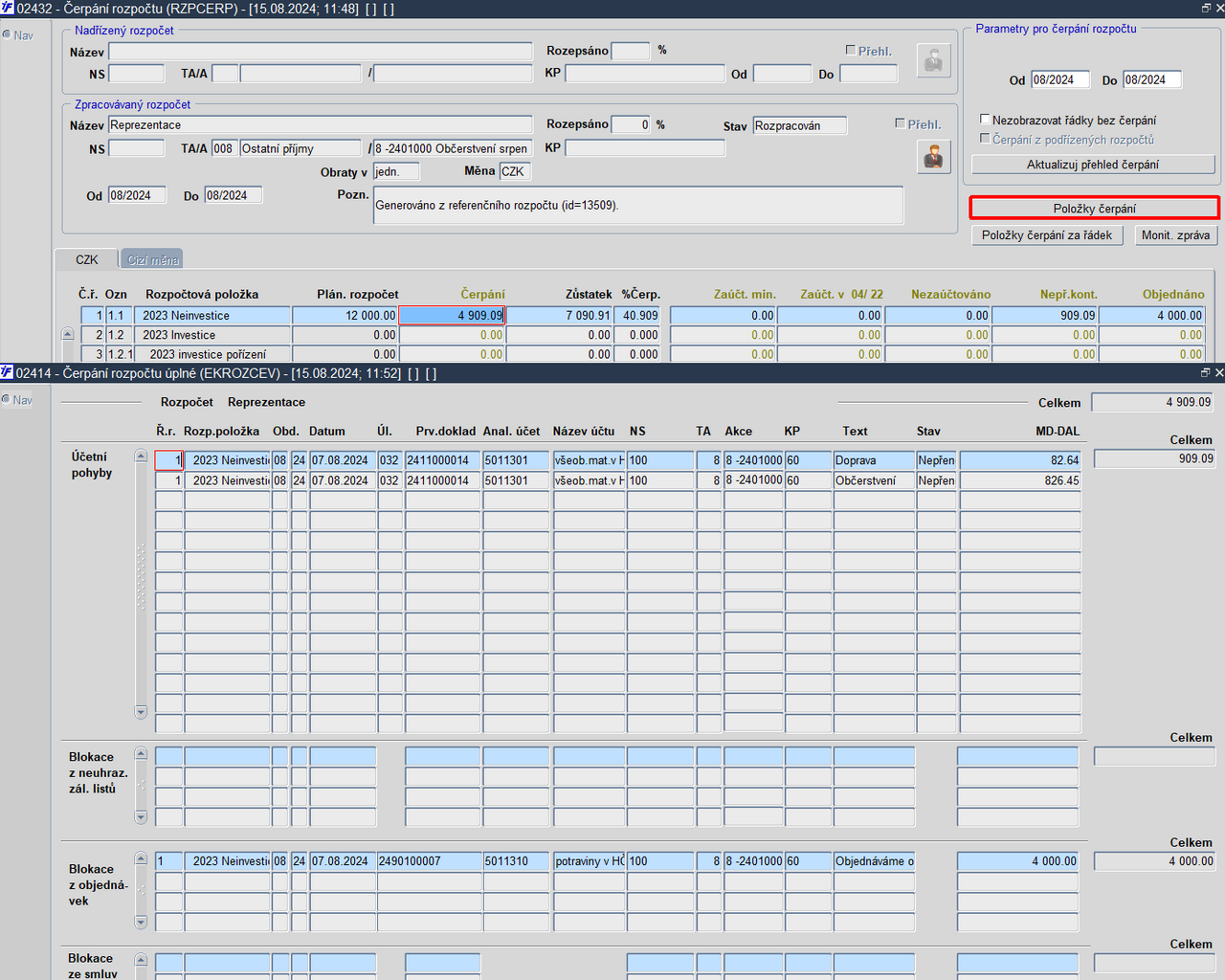Toggle Přehl. checkbox in Zpracovávaný rozpočet
The image size is (1225, 980).
pos(900,123)
